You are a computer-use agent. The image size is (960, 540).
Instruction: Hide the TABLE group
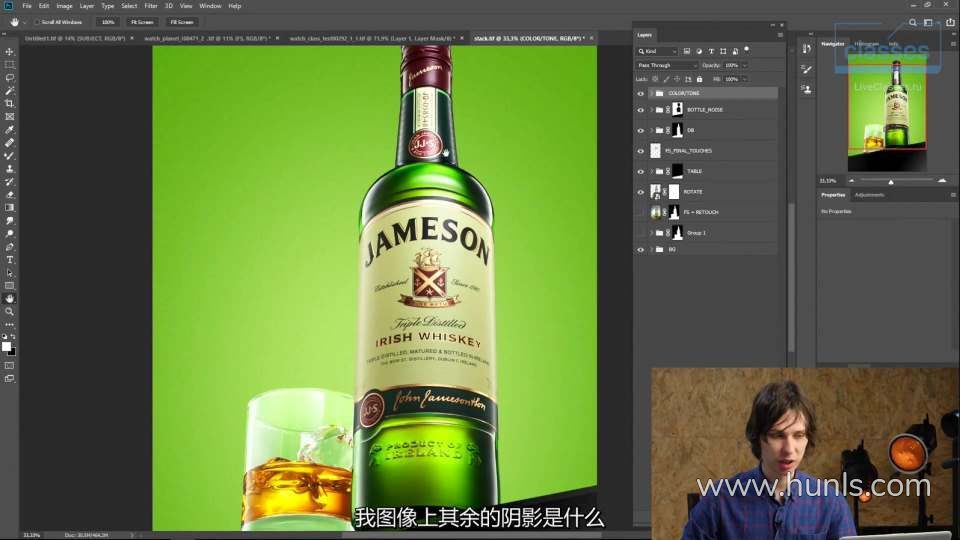click(x=640, y=171)
